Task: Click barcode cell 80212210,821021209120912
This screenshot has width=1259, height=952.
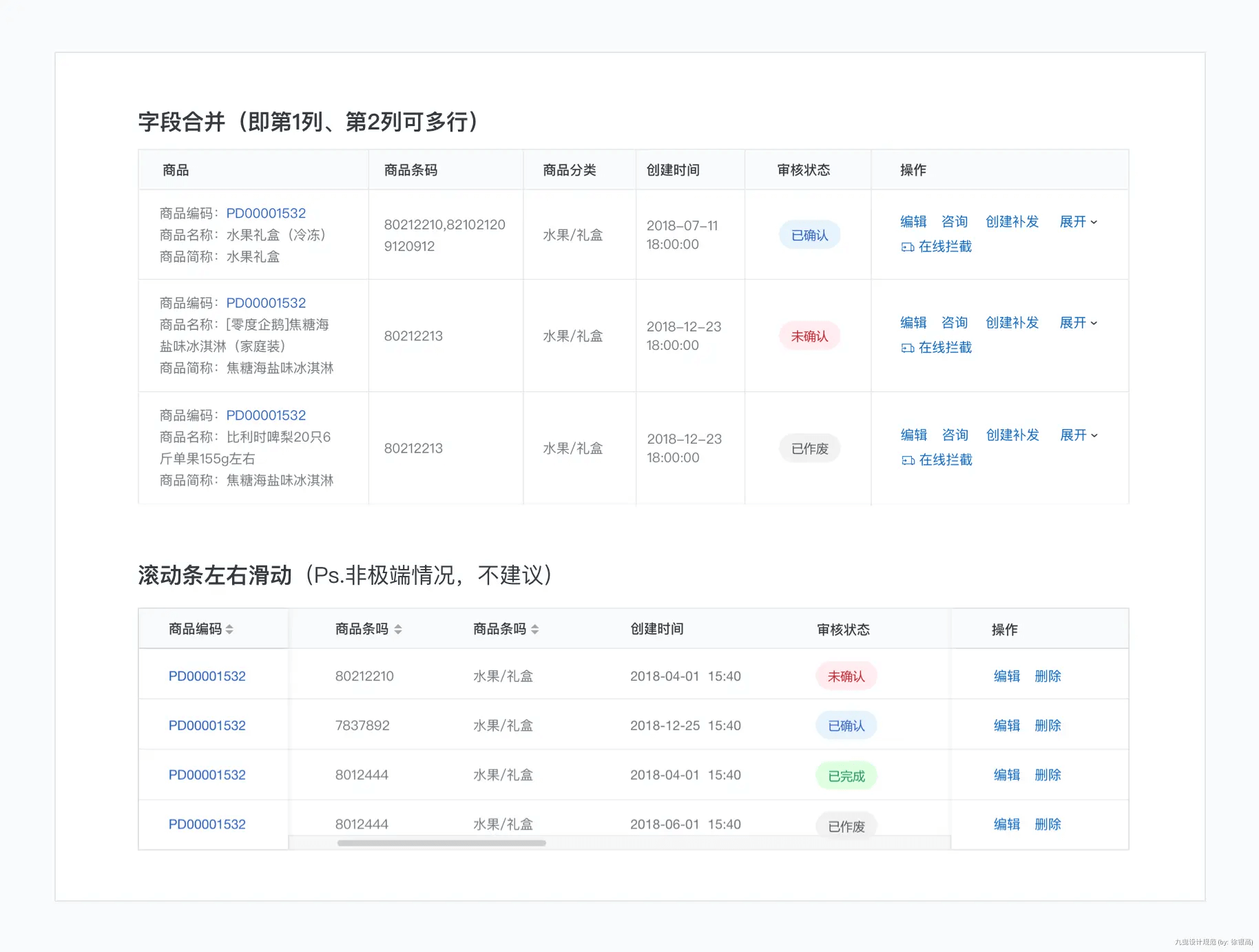Action: click(445, 236)
